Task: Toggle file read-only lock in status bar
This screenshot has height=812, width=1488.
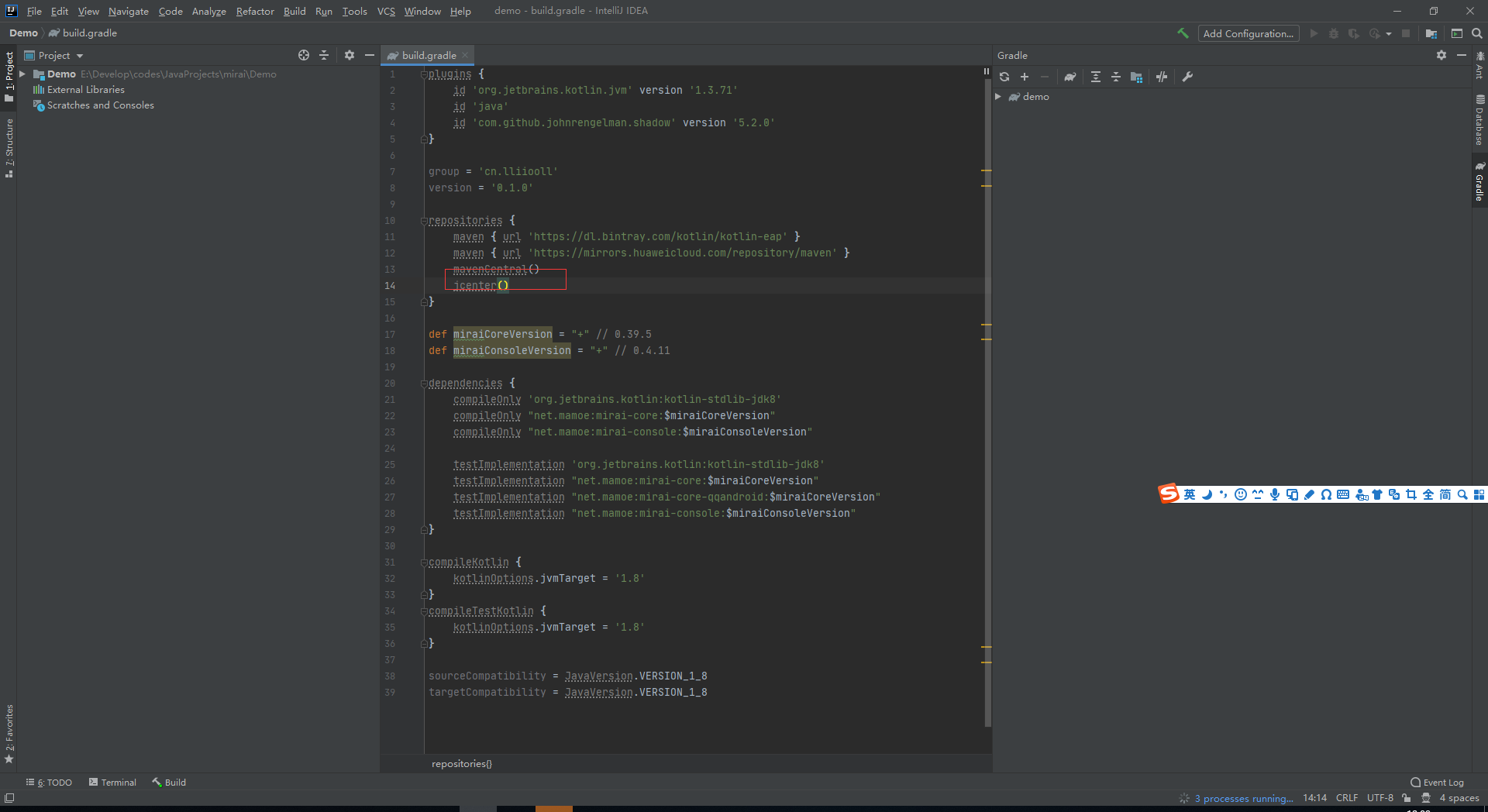Action: pos(1406,798)
